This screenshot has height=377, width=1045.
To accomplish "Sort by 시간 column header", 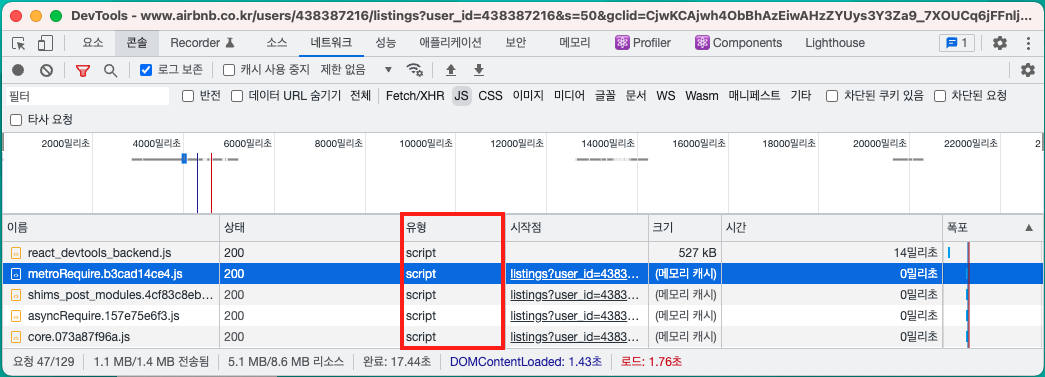I will click(x=832, y=228).
